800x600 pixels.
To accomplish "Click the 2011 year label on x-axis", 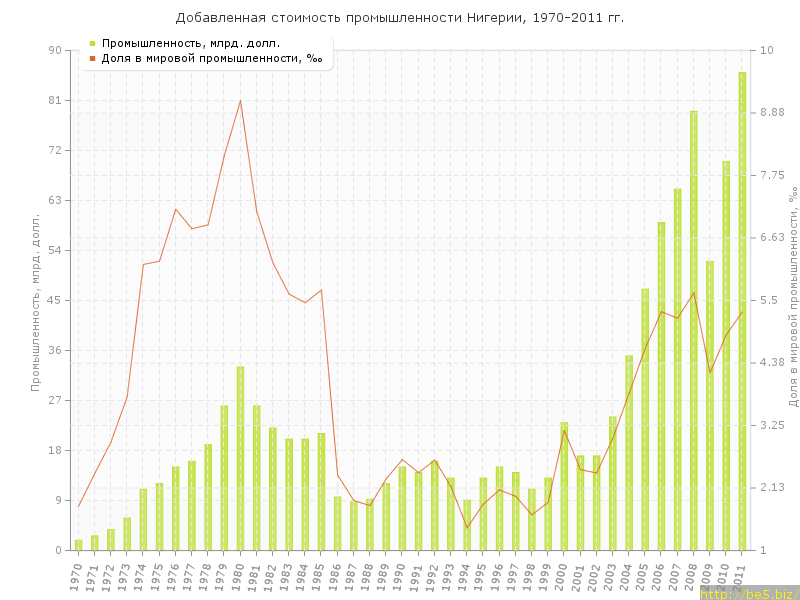I will (739, 576).
